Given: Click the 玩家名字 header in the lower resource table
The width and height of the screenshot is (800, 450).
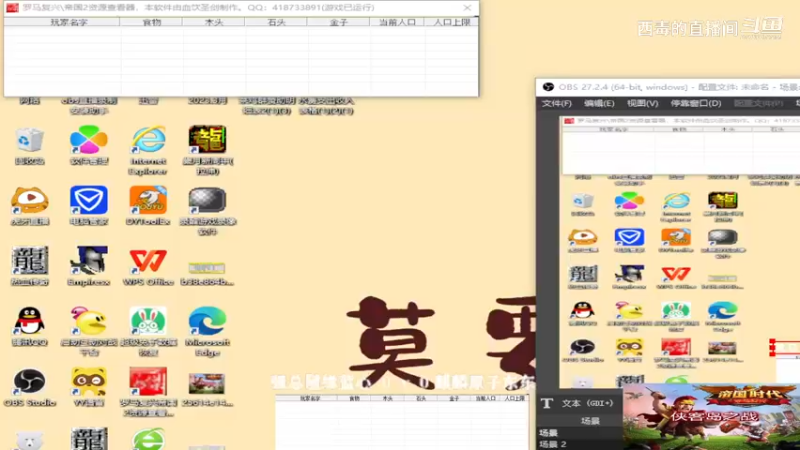Looking at the screenshot, I should click(x=310, y=398).
